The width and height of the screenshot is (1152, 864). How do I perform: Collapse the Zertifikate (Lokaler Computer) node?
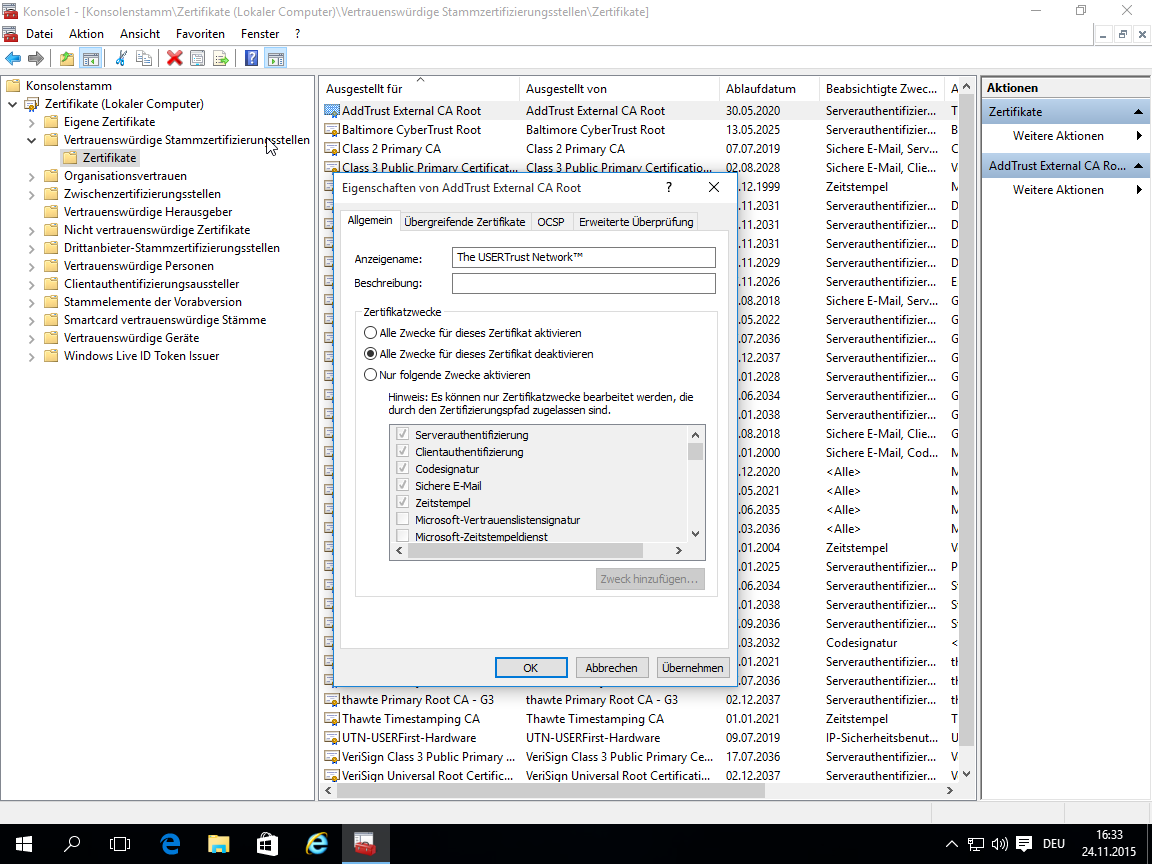click(x=12, y=104)
